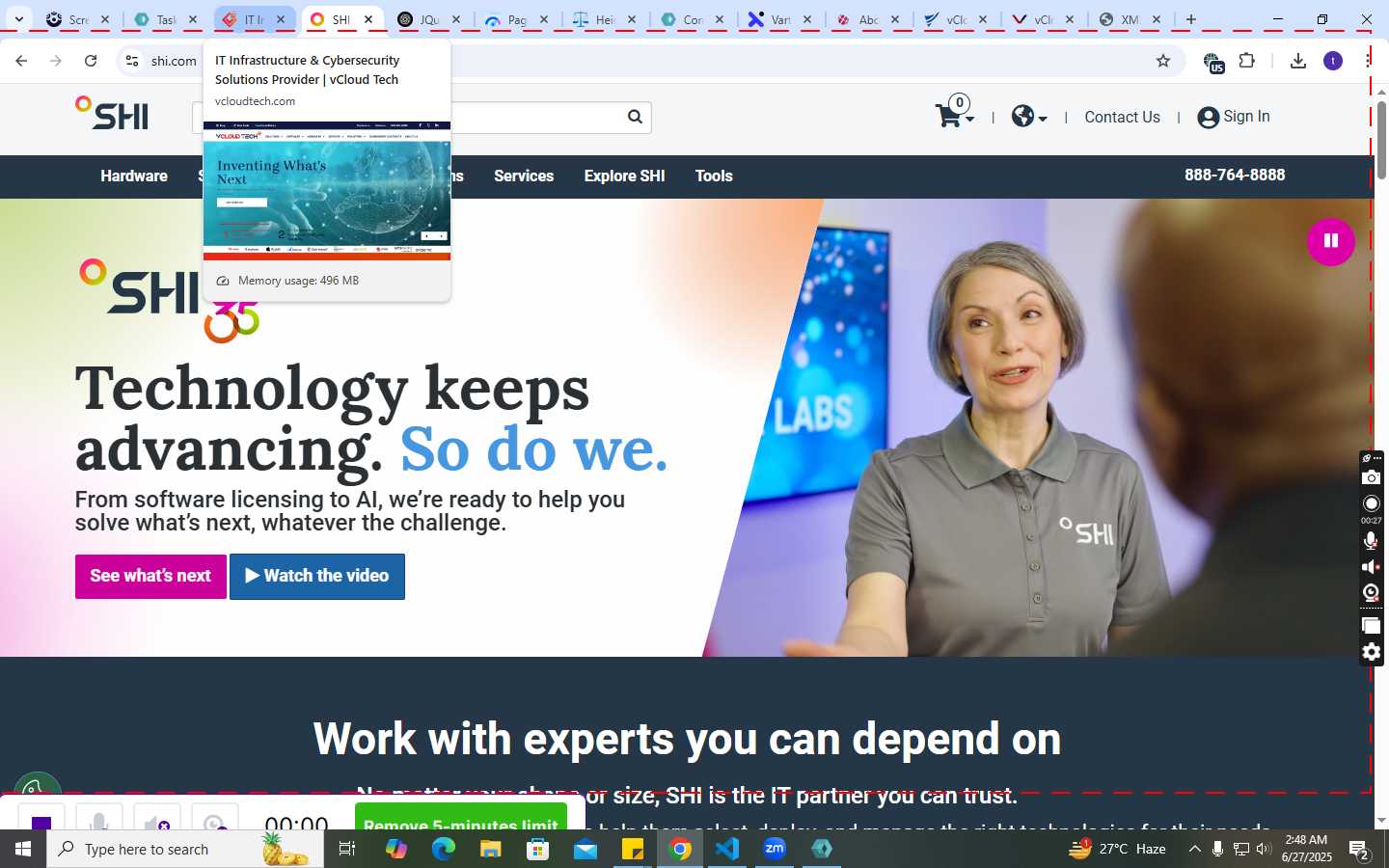Open the Hardware menu
Viewport: 1389px width, 868px height.
point(134,176)
